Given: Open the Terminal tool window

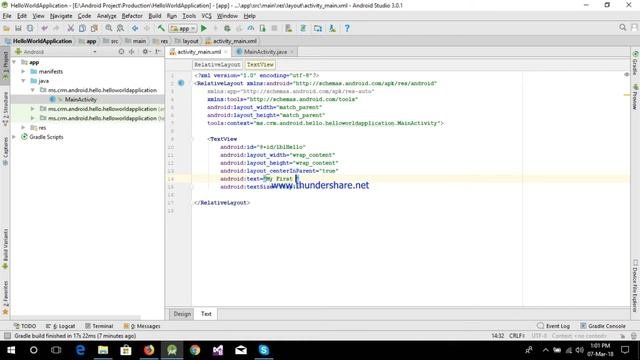Looking at the screenshot, I should pos(99,326).
